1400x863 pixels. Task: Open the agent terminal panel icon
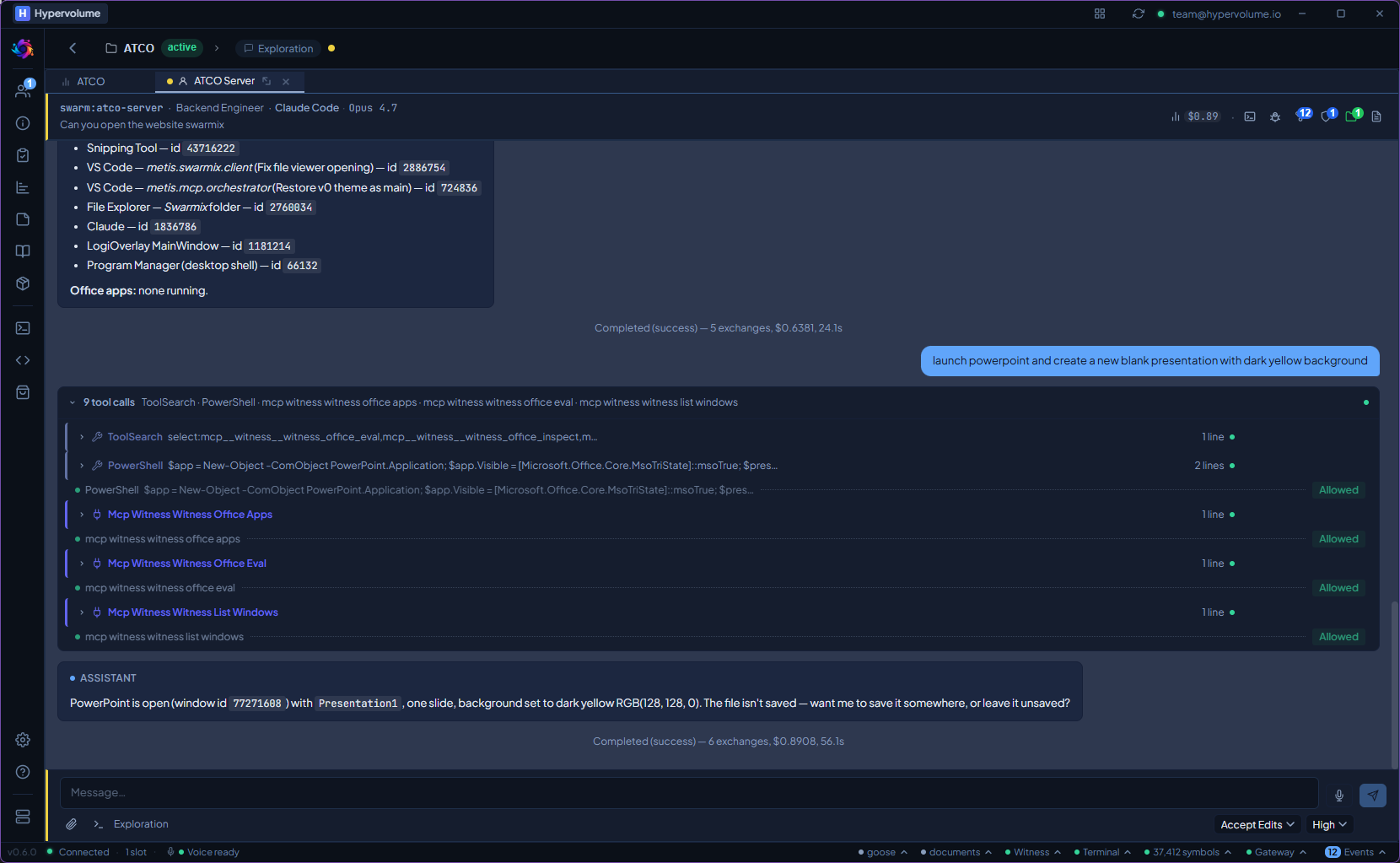tap(1250, 116)
